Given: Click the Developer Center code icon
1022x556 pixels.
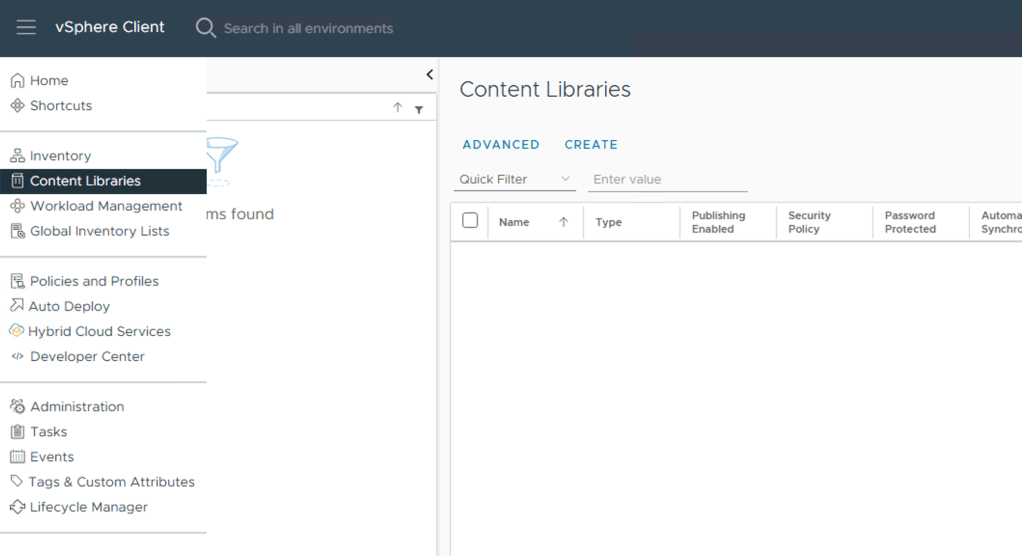Looking at the screenshot, I should [17, 356].
